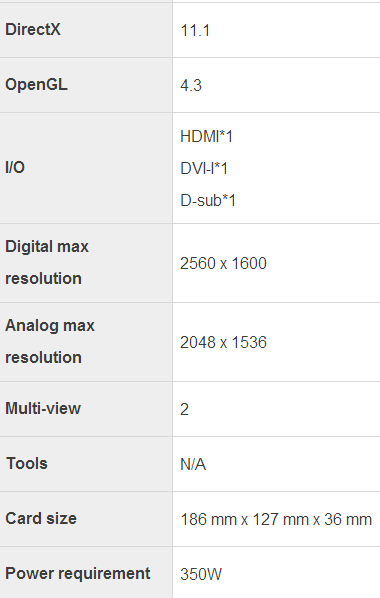380x598 pixels.
Task: Select the D-sub*1 entry
Action: pos(208,201)
